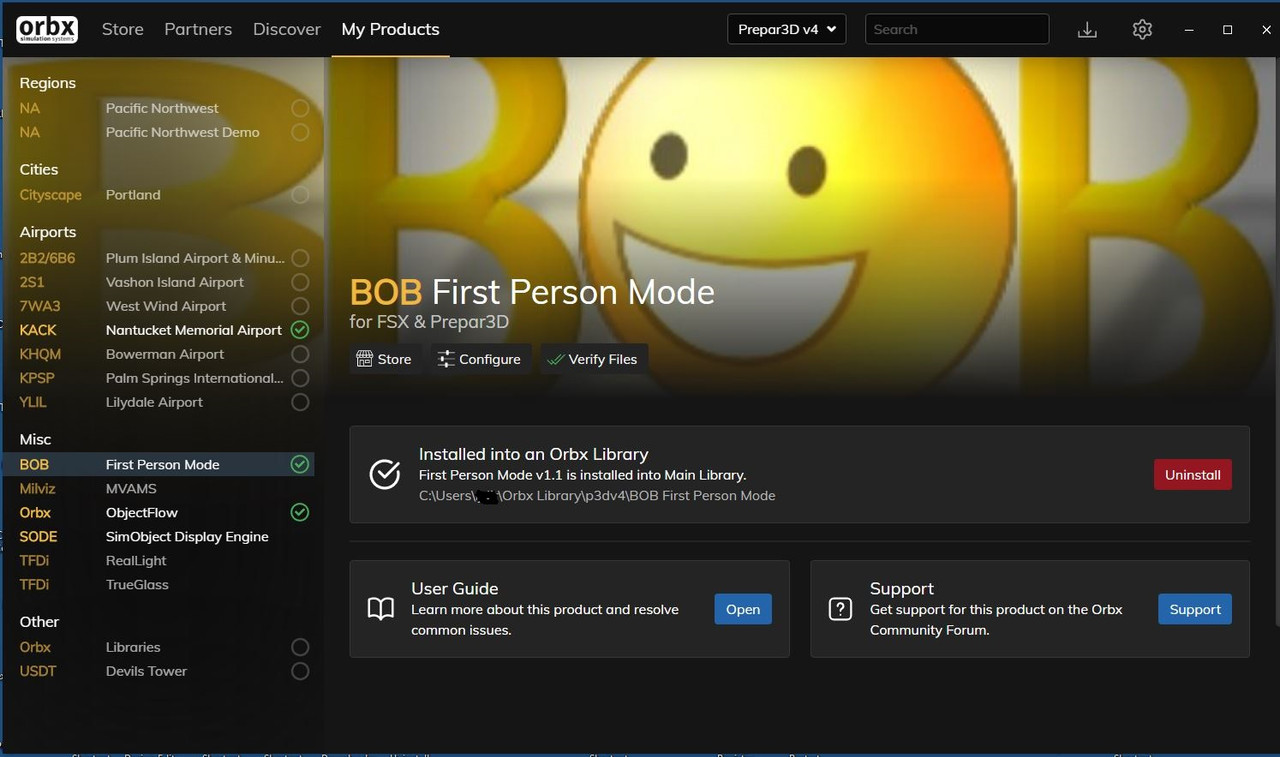
Task: Toggle the Plum Island Airport install circle
Action: pos(300,258)
